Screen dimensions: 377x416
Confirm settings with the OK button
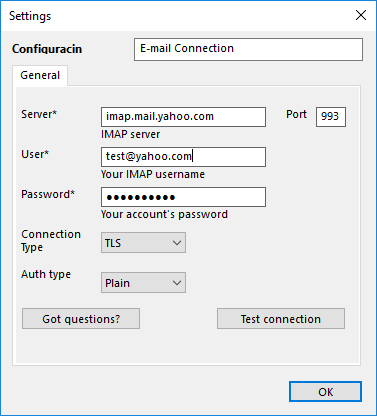(325, 392)
